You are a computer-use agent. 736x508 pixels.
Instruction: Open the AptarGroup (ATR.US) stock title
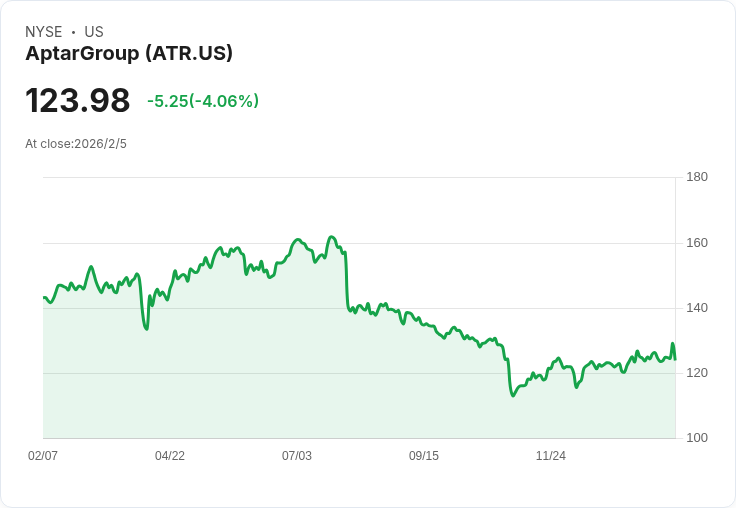click(x=129, y=54)
